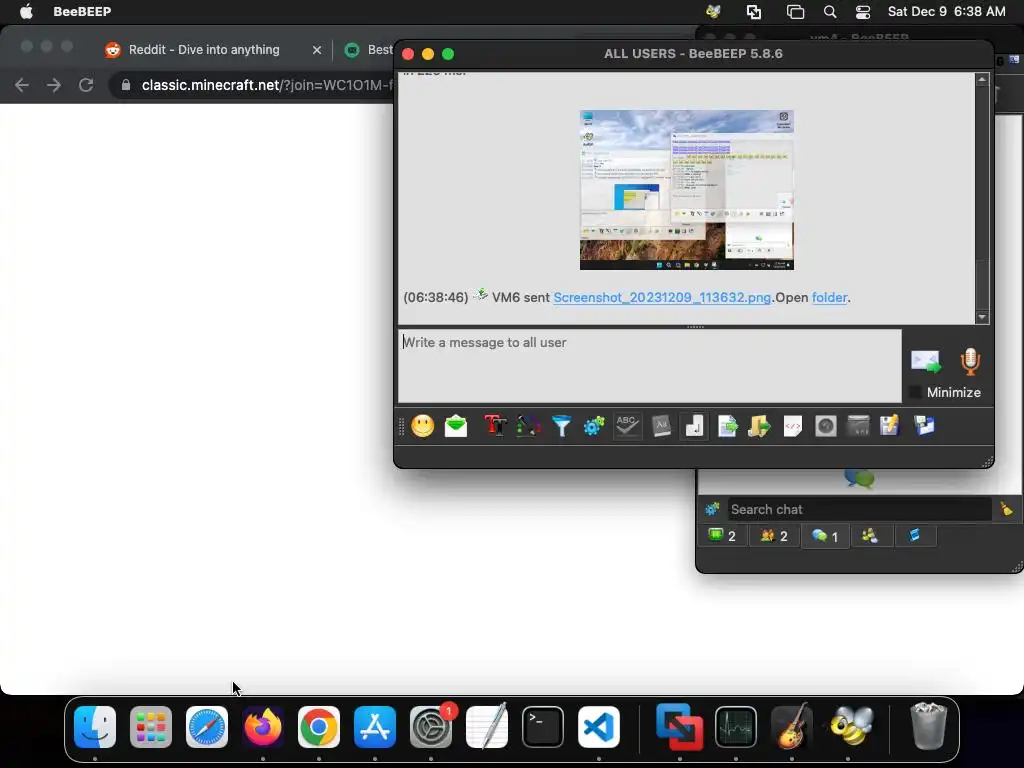Open Google Chrome from the Dock
Screen dimensions: 1024x768
pyautogui.click(x=319, y=727)
